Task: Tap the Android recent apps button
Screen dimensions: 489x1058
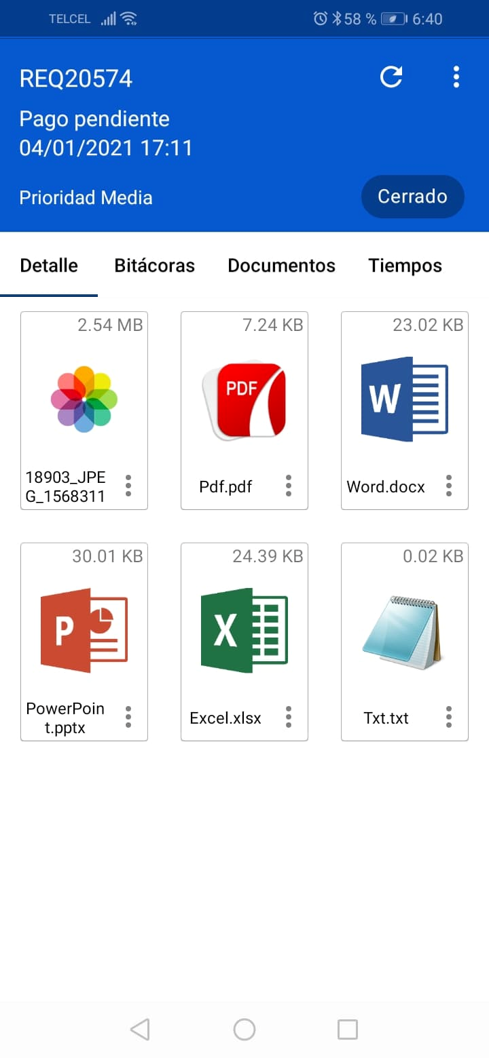Action: pyautogui.click(x=347, y=1030)
